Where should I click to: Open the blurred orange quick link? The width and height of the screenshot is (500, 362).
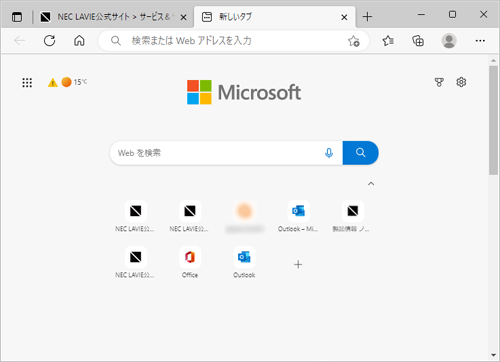(244, 216)
